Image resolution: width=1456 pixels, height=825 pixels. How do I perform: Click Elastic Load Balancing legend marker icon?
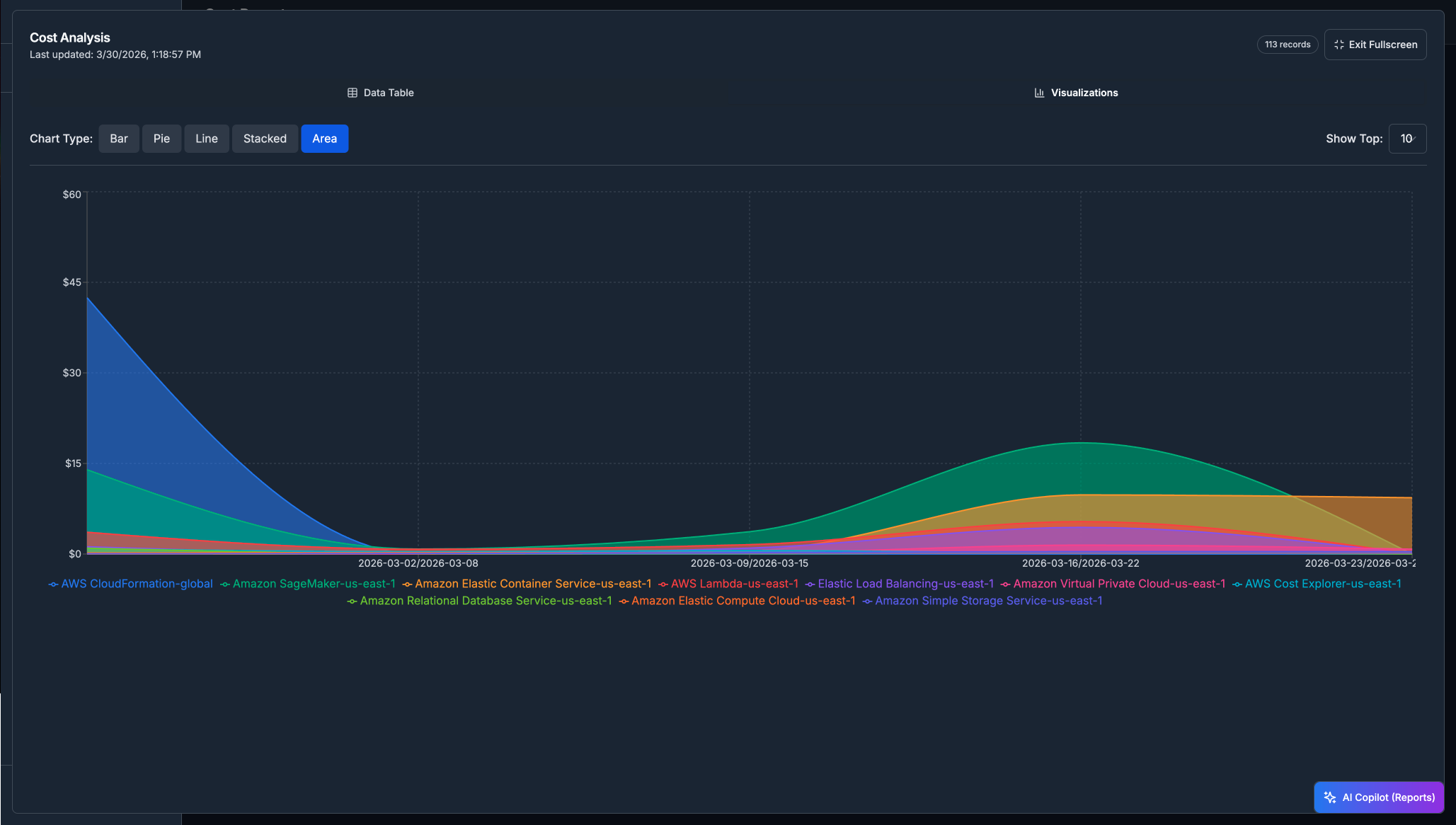tap(810, 584)
